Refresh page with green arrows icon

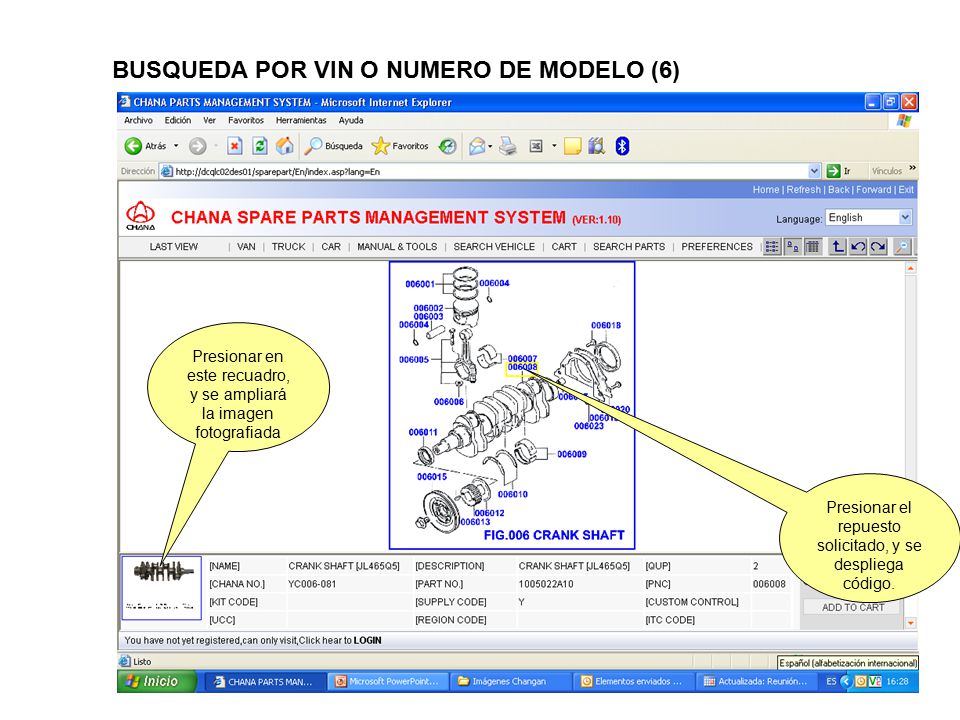click(260, 146)
